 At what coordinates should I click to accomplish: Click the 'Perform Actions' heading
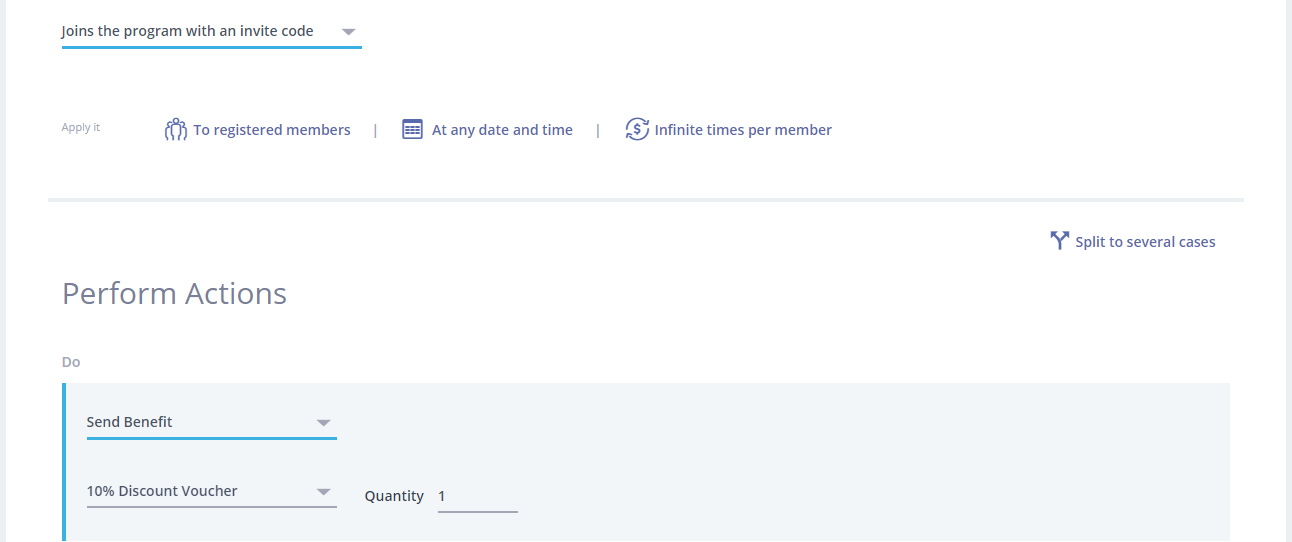[x=174, y=293]
